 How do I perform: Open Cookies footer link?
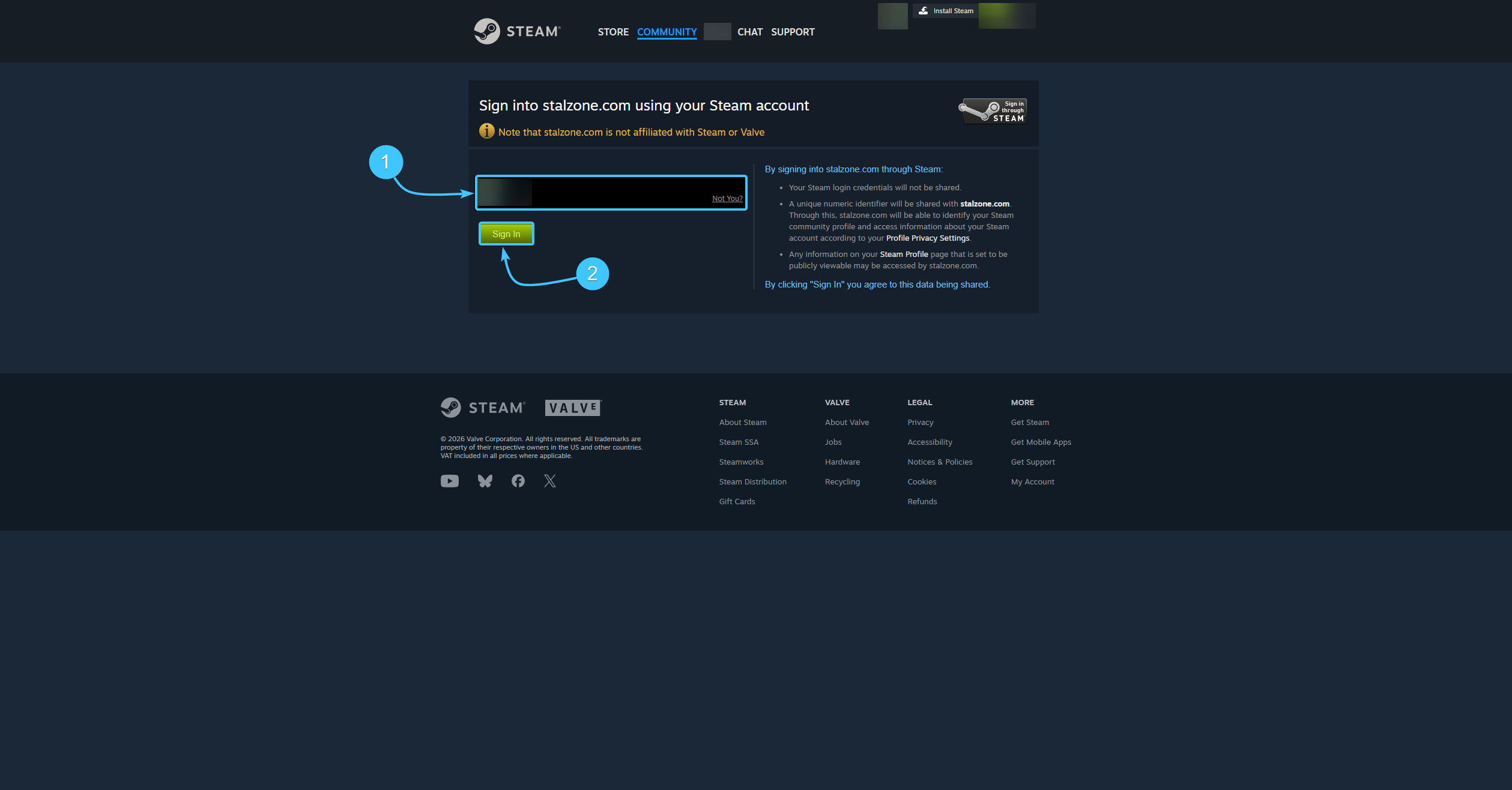click(x=922, y=481)
